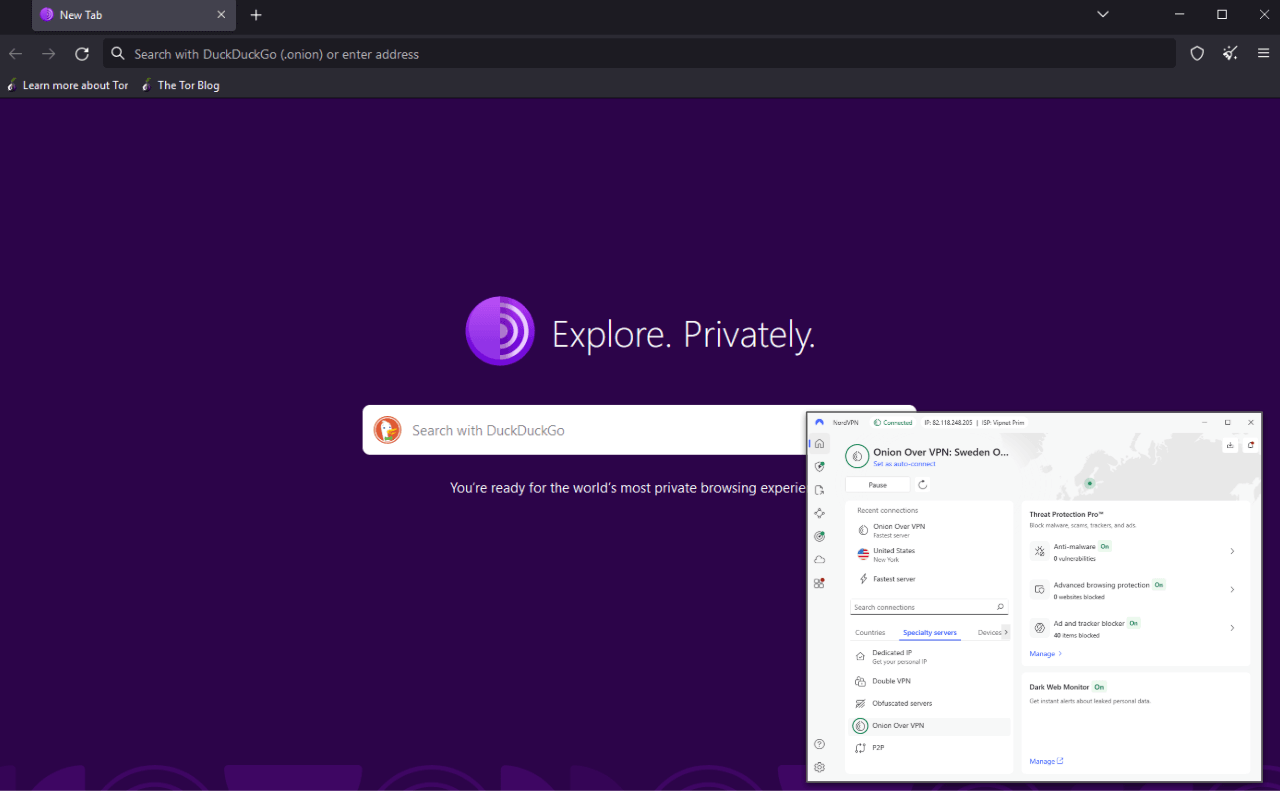Open the Meshnet file sharing sidebar icon
Image resolution: width=1280 pixels, height=791 pixels.
pos(819,489)
